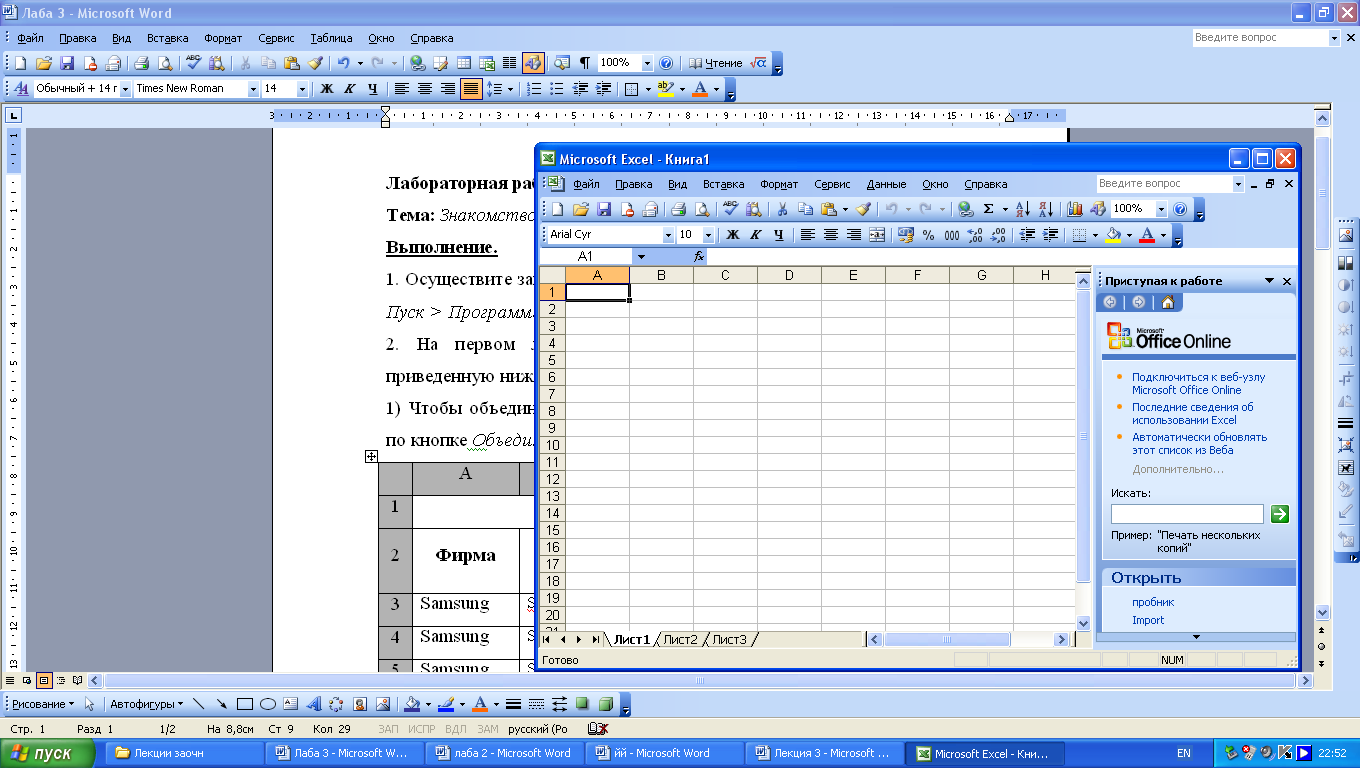
Task: Click Excel Format Painter brush
Action: tap(864, 209)
